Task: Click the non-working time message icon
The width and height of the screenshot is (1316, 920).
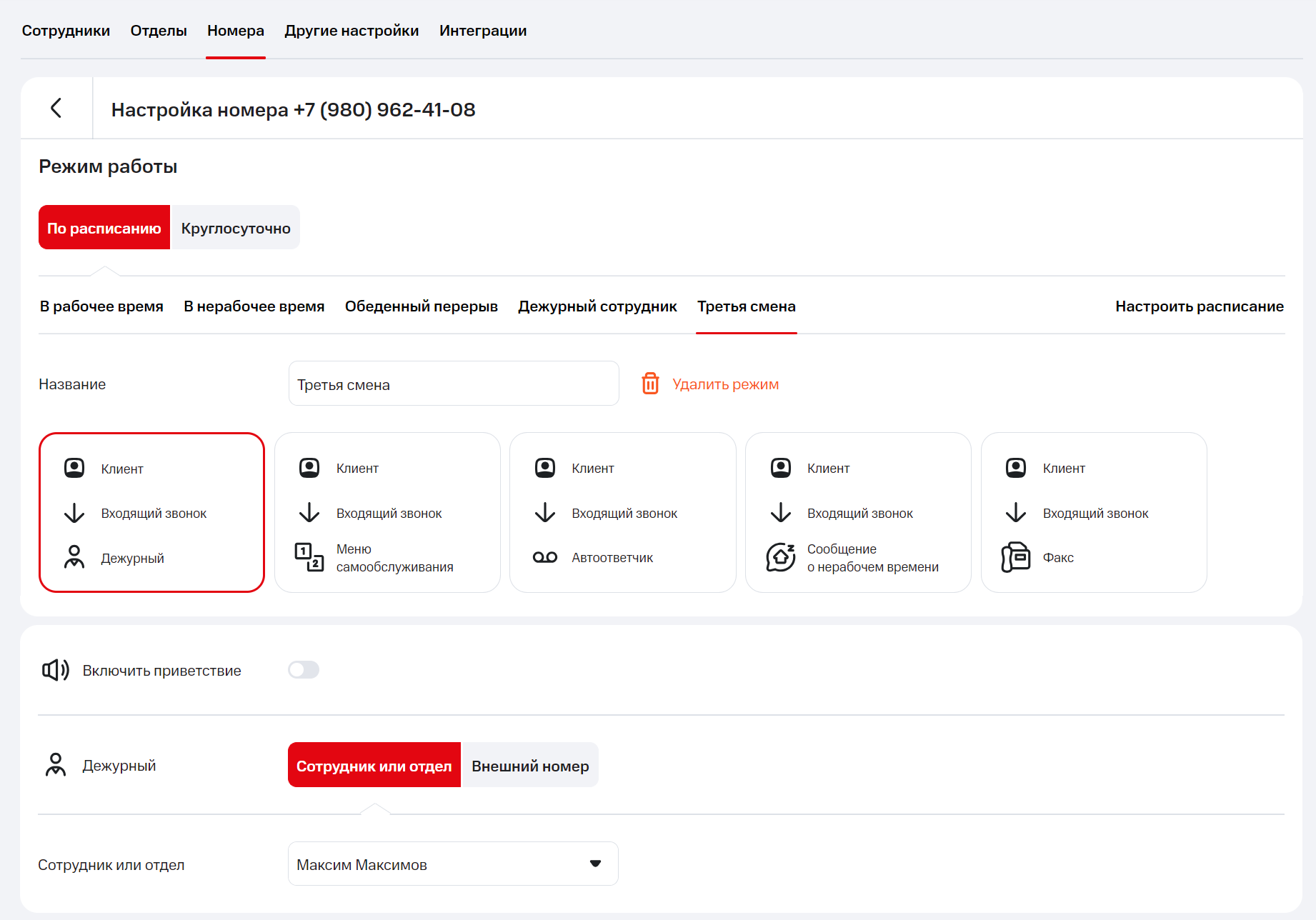Action: 780,557
